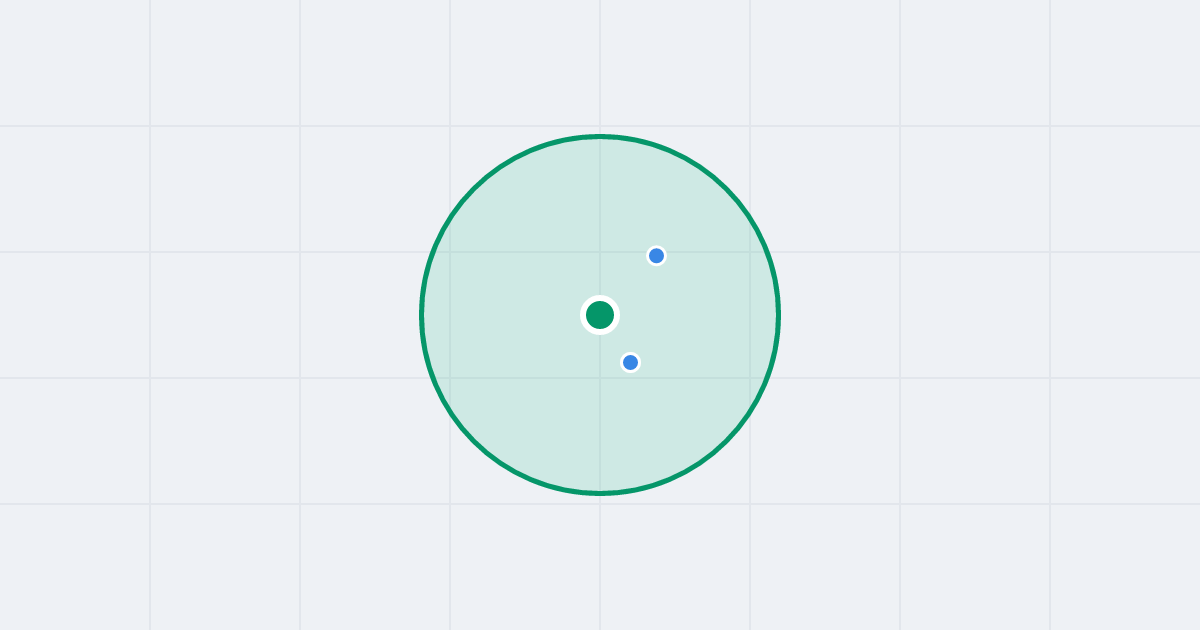Select the upper blue point marker
This screenshot has height=630, width=1200.
pyautogui.click(x=656, y=256)
